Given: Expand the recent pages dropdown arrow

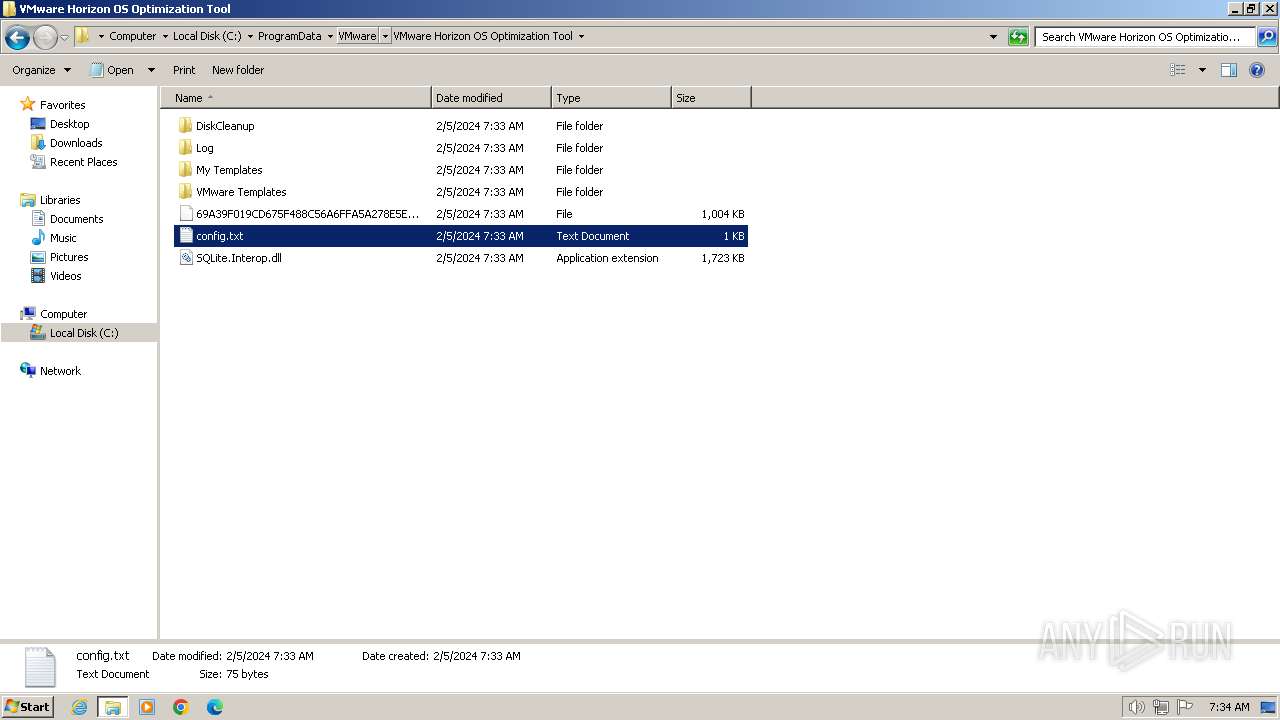Looking at the screenshot, I should 65,38.
